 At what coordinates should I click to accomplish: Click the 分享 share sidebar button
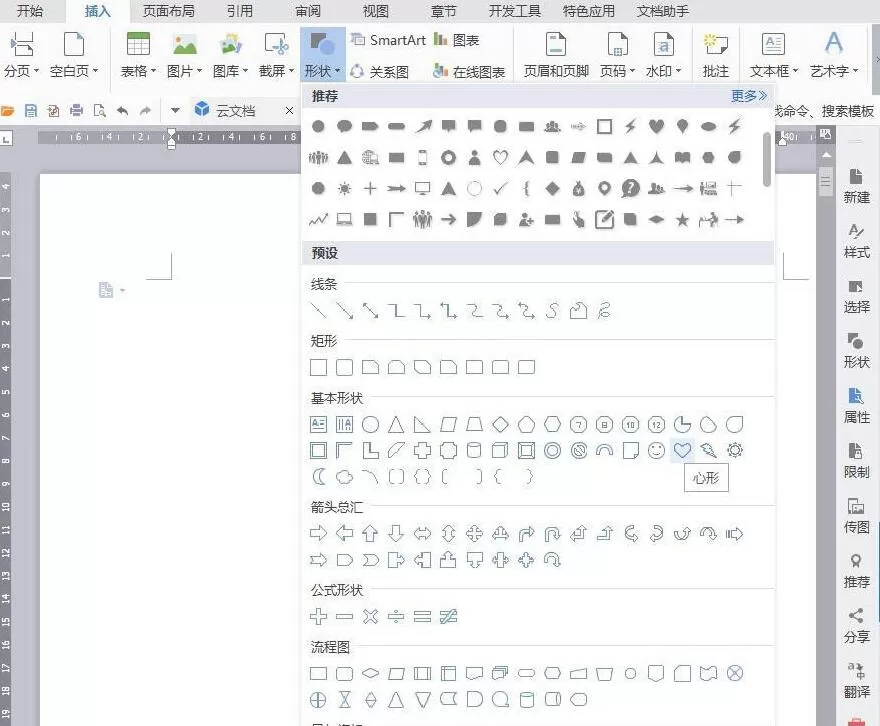point(856,625)
